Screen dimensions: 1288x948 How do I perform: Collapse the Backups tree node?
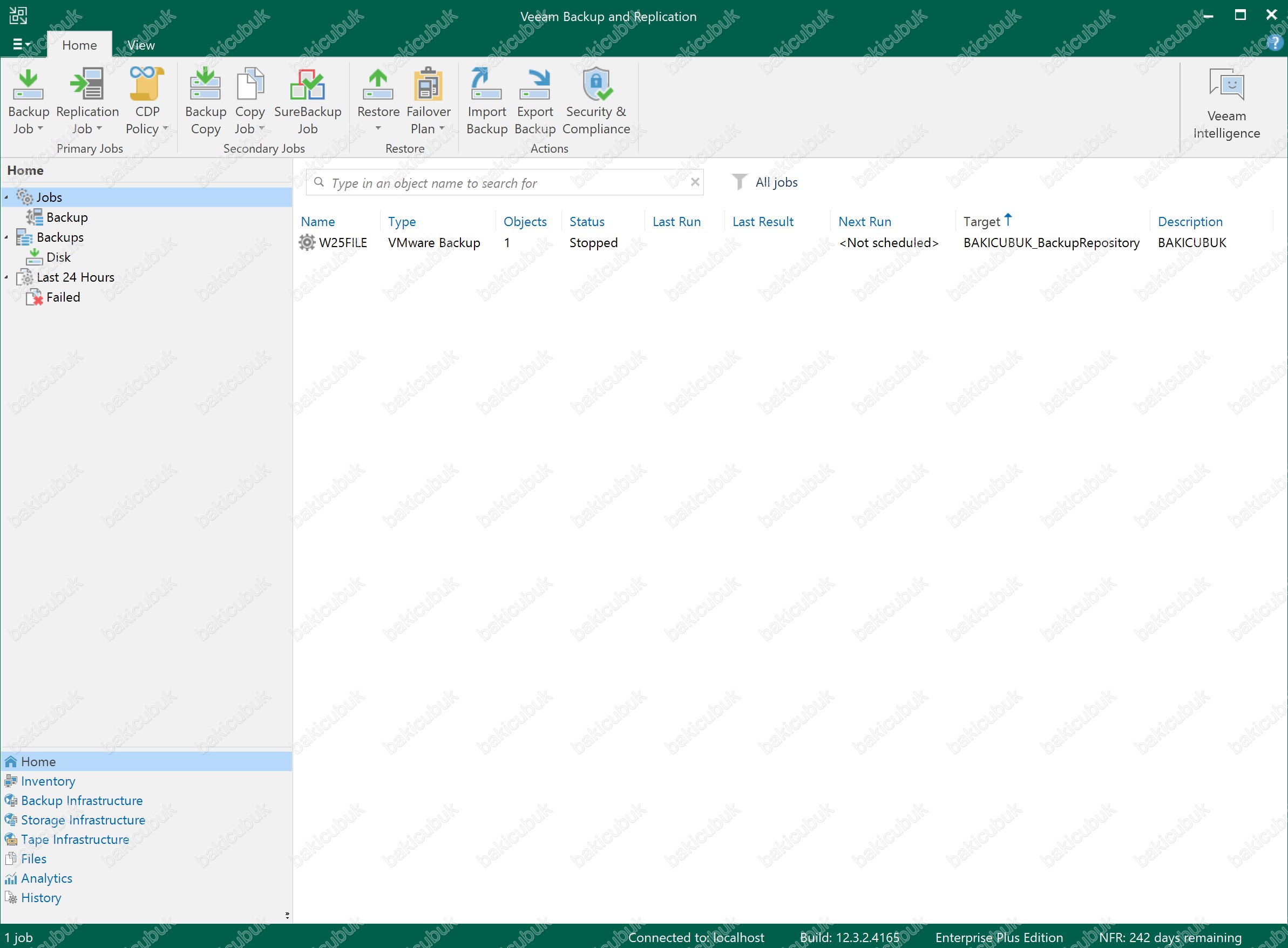pos(6,237)
